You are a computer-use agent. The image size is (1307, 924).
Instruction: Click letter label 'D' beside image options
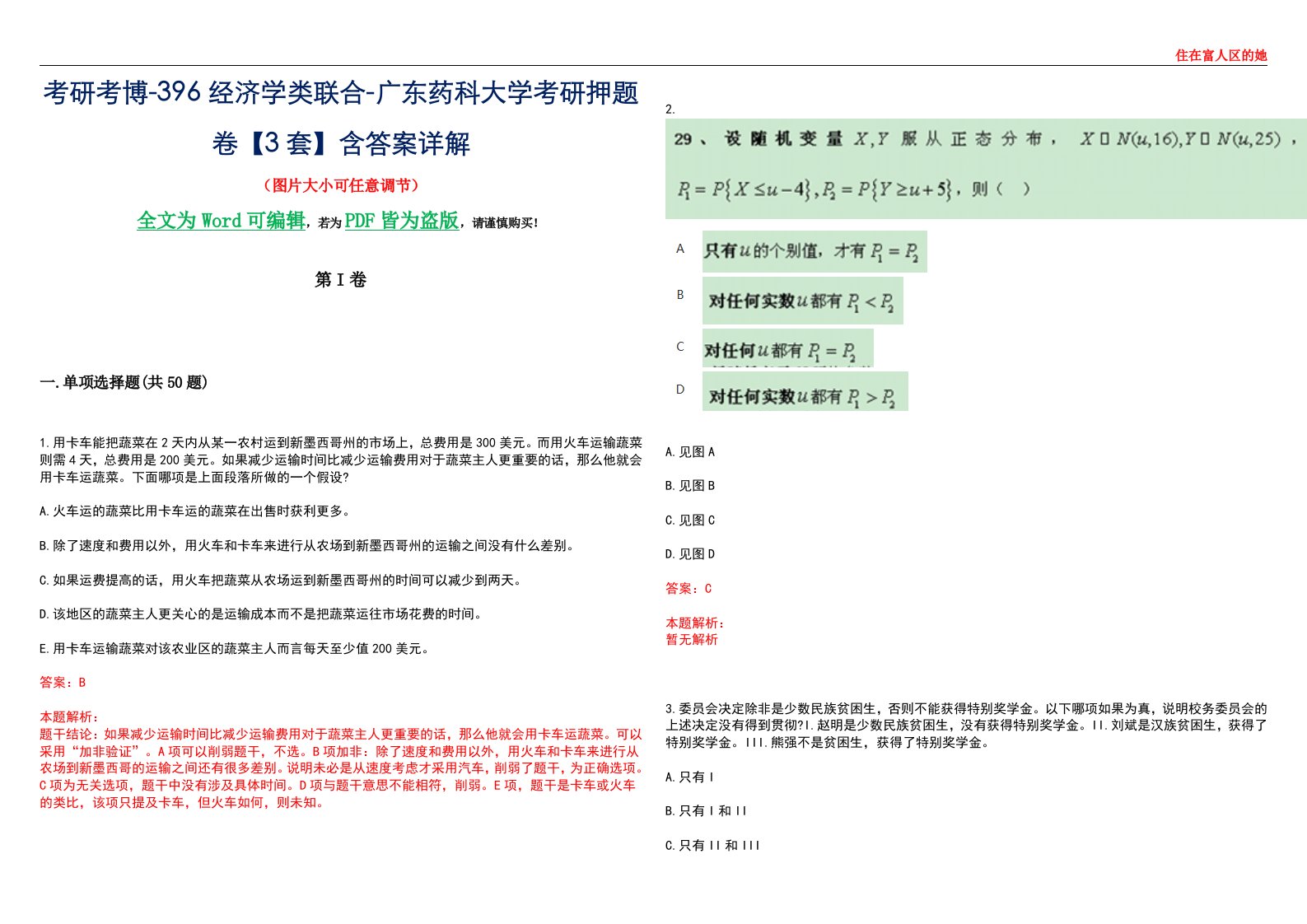click(x=680, y=390)
